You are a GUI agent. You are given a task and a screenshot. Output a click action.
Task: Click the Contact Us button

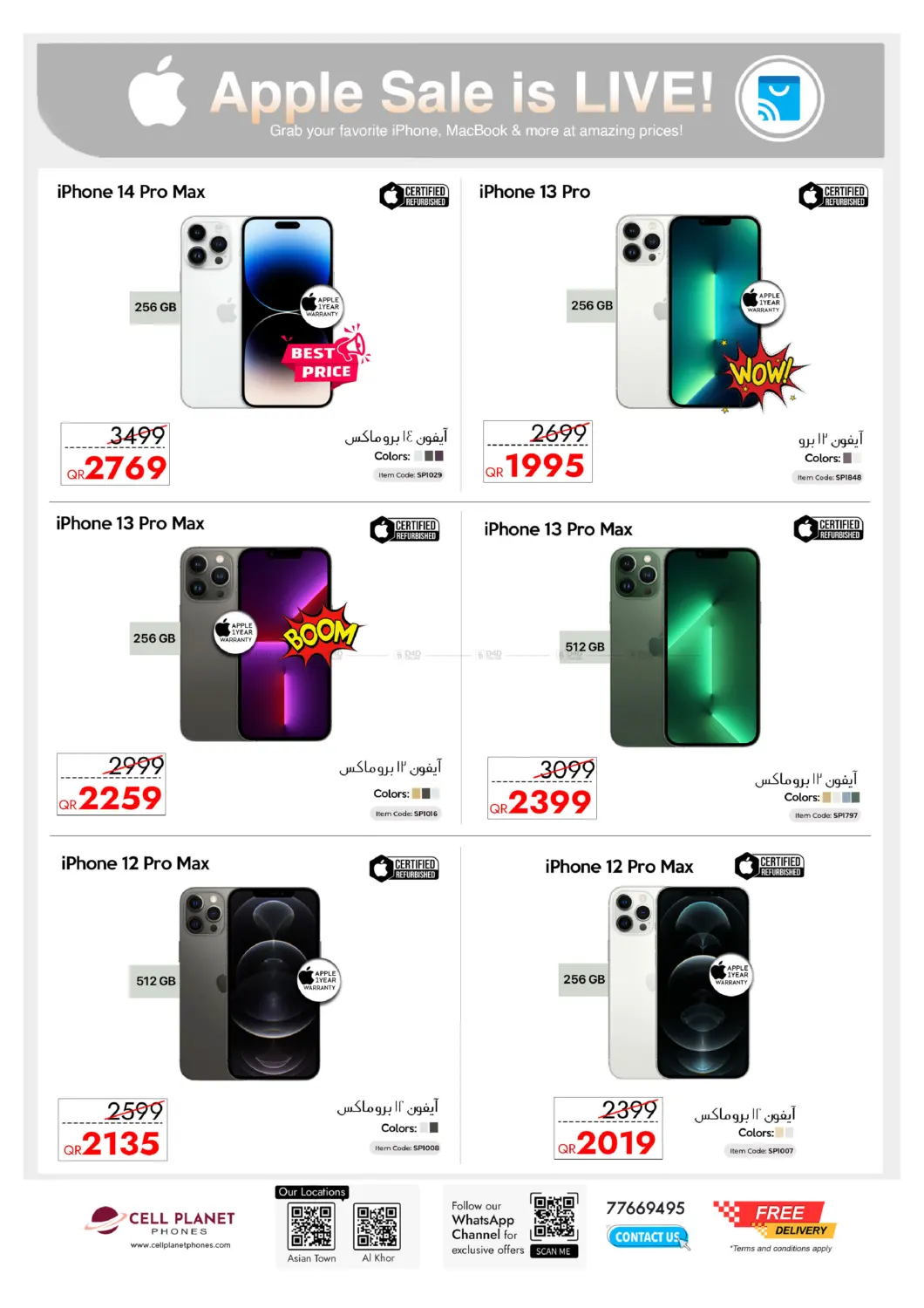click(x=647, y=1236)
